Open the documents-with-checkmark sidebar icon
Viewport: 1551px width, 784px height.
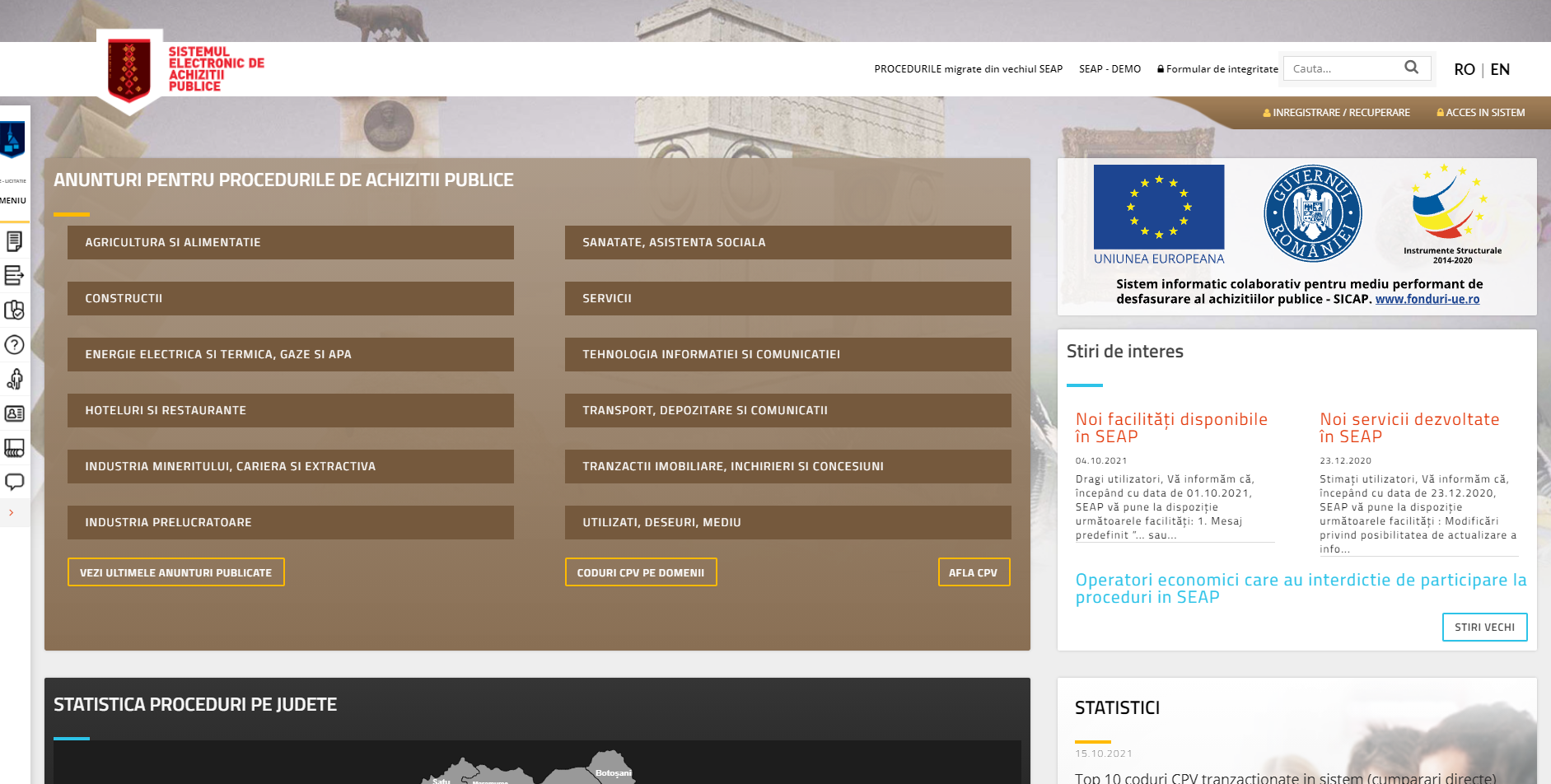(x=14, y=310)
